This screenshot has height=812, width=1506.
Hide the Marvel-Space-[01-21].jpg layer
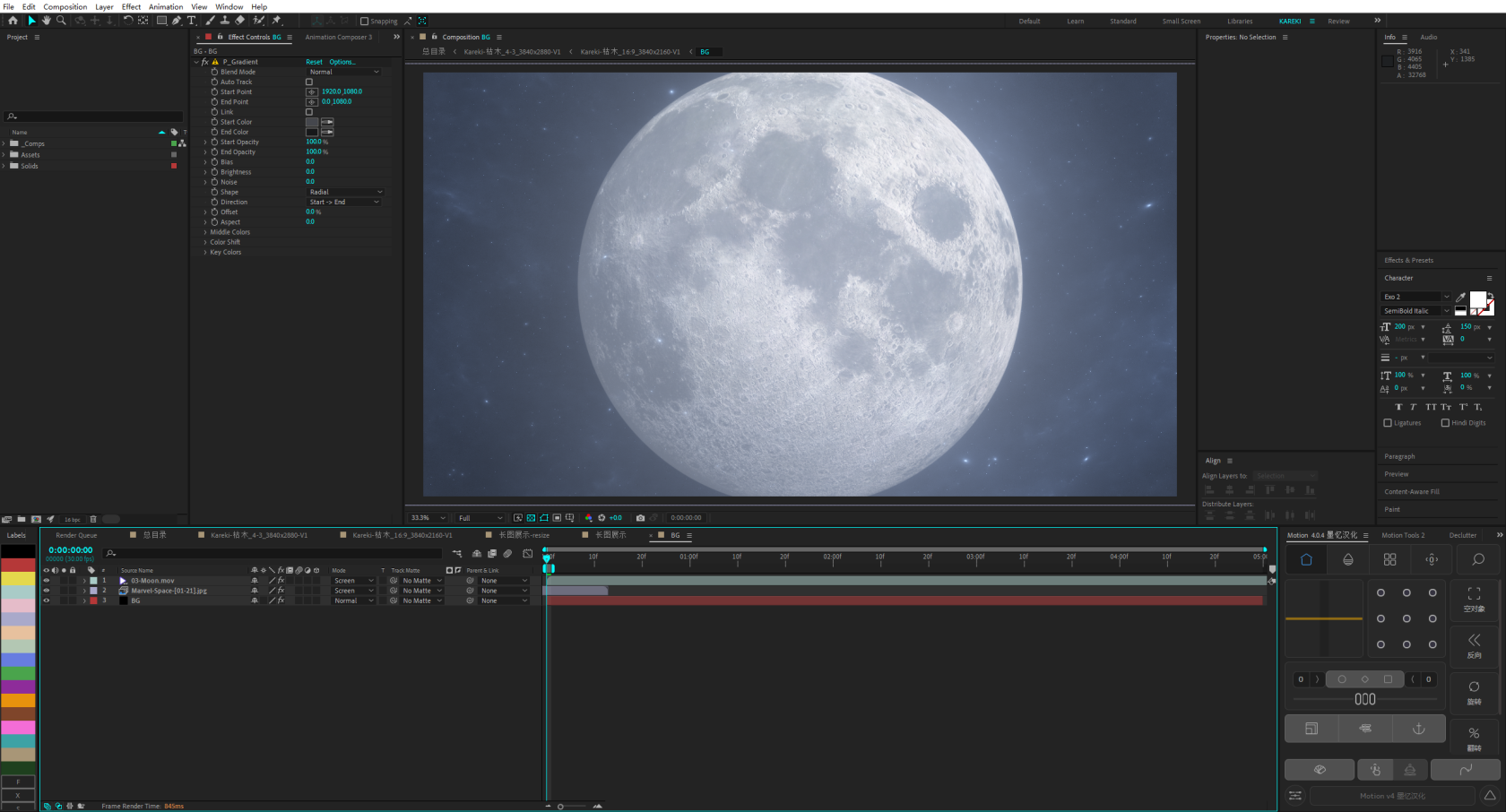[47, 591]
